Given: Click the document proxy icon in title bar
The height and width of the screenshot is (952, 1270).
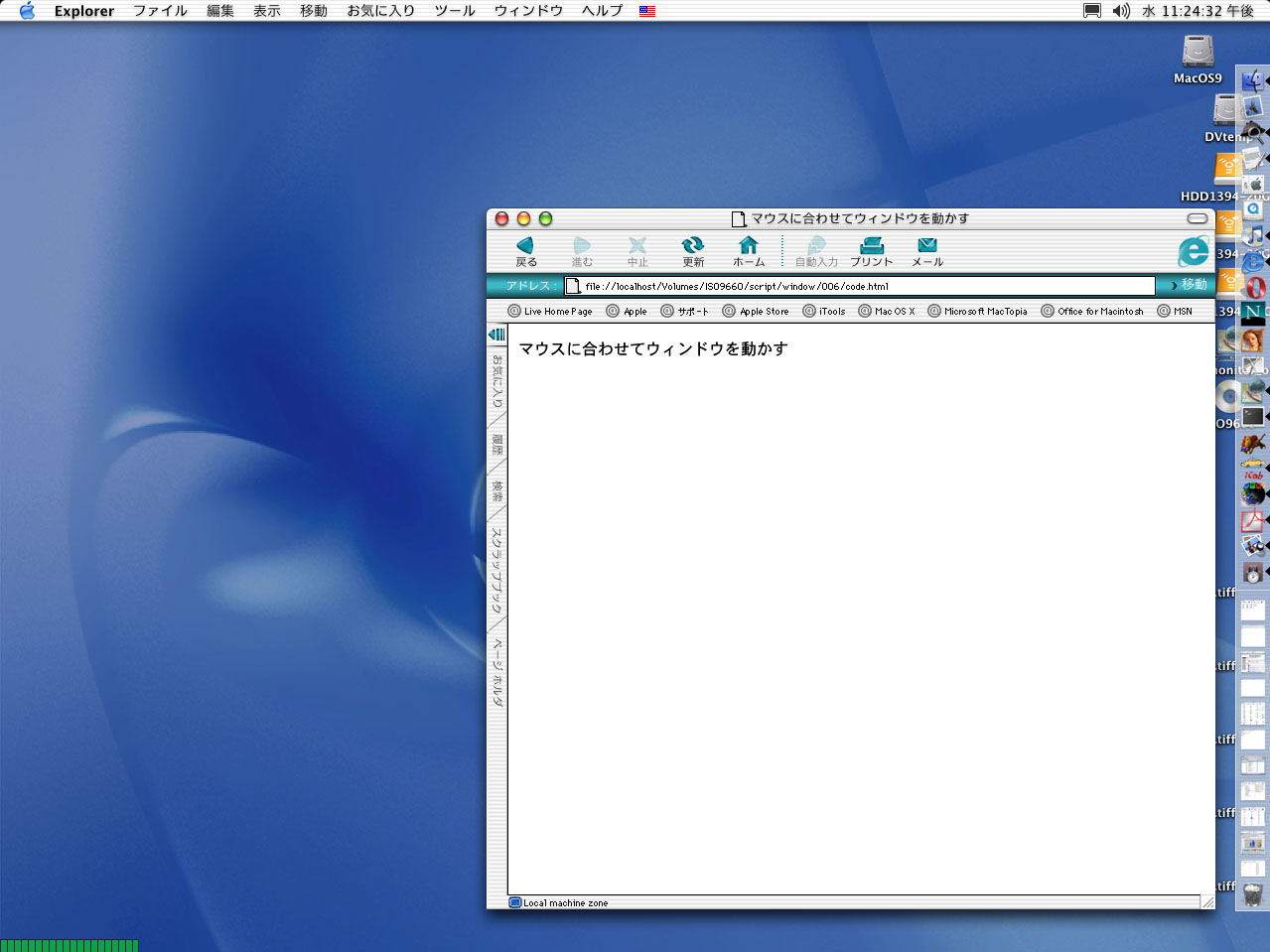Looking at the screenshot, I should tap(739, 218).
